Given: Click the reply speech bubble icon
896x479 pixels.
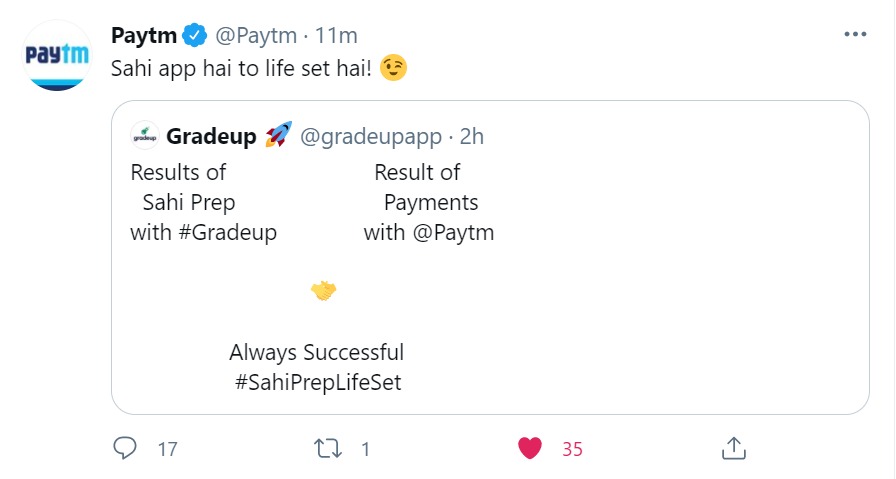Looking at the screenshot, I should pyautogui.click(x=125, y=449).
